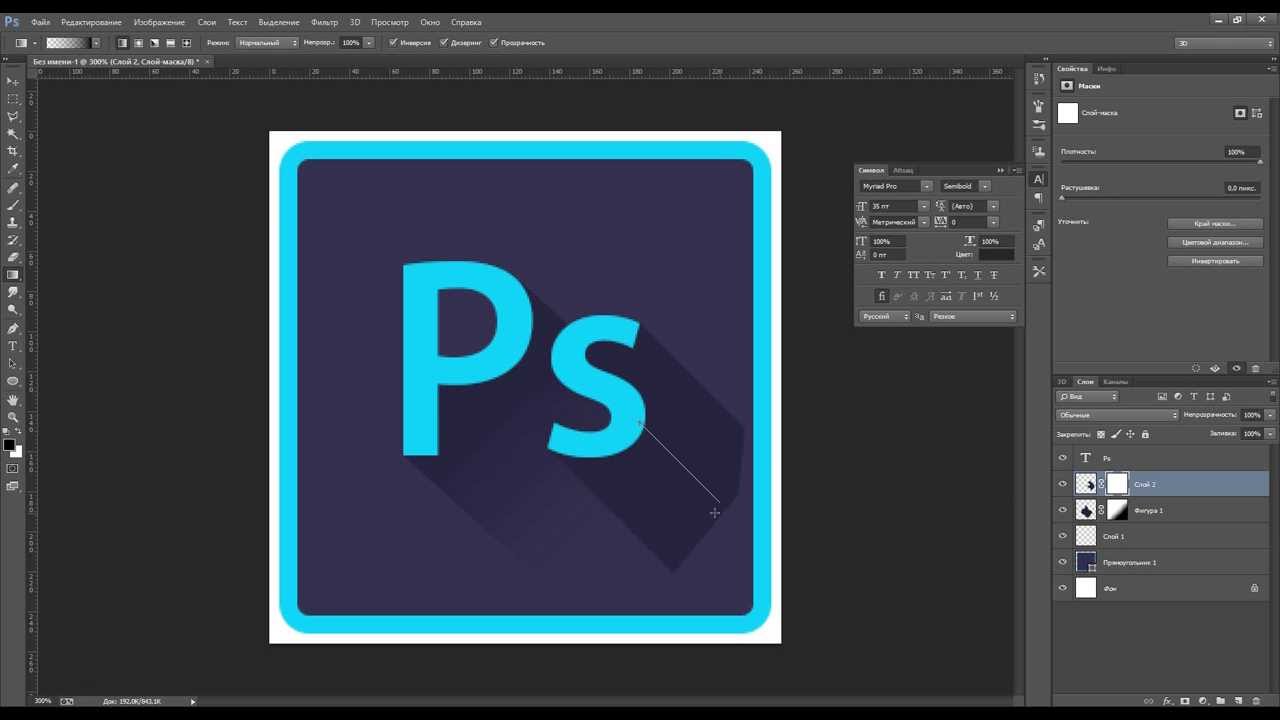Select the Brush tool

click(13, 205)
